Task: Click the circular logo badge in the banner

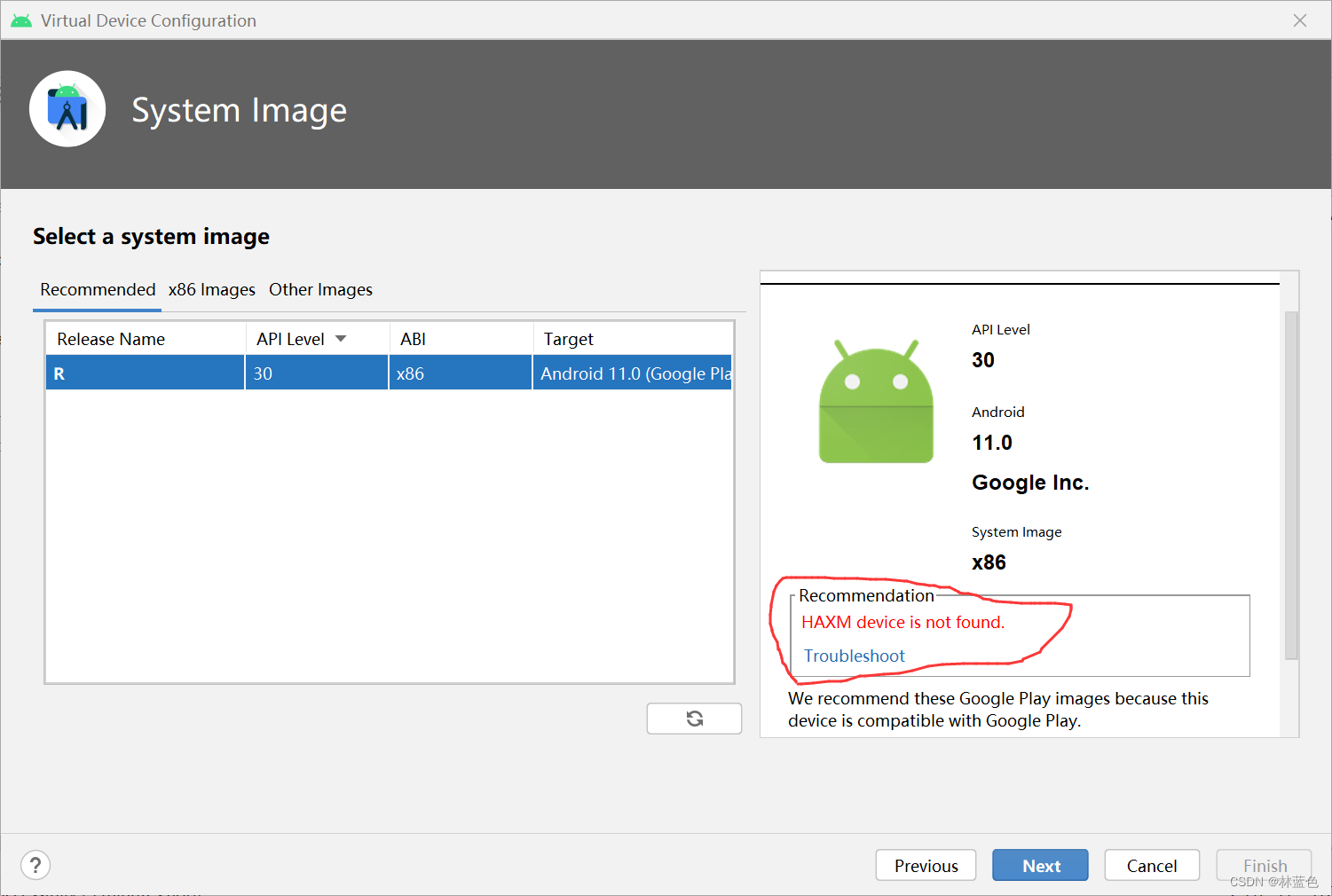Action: [x=67, y=108]
